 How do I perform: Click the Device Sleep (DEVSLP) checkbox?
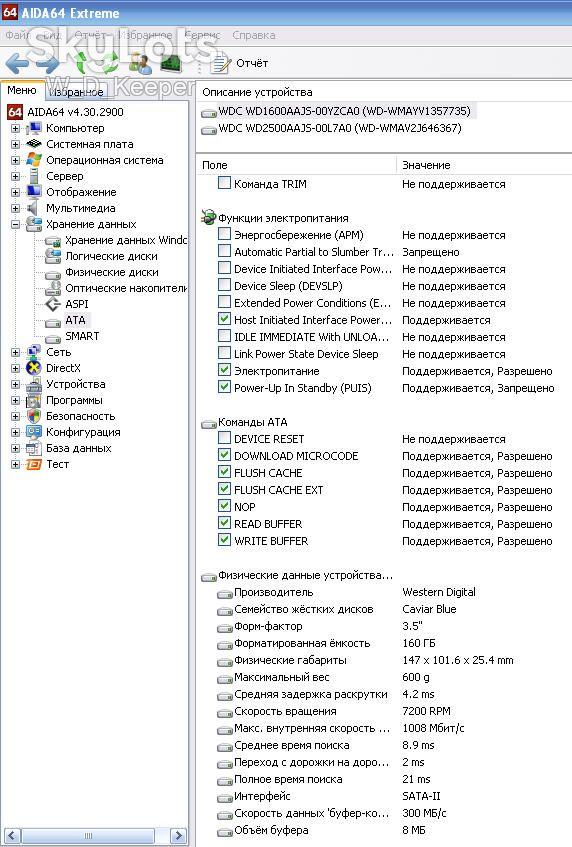tap(224, 285)
